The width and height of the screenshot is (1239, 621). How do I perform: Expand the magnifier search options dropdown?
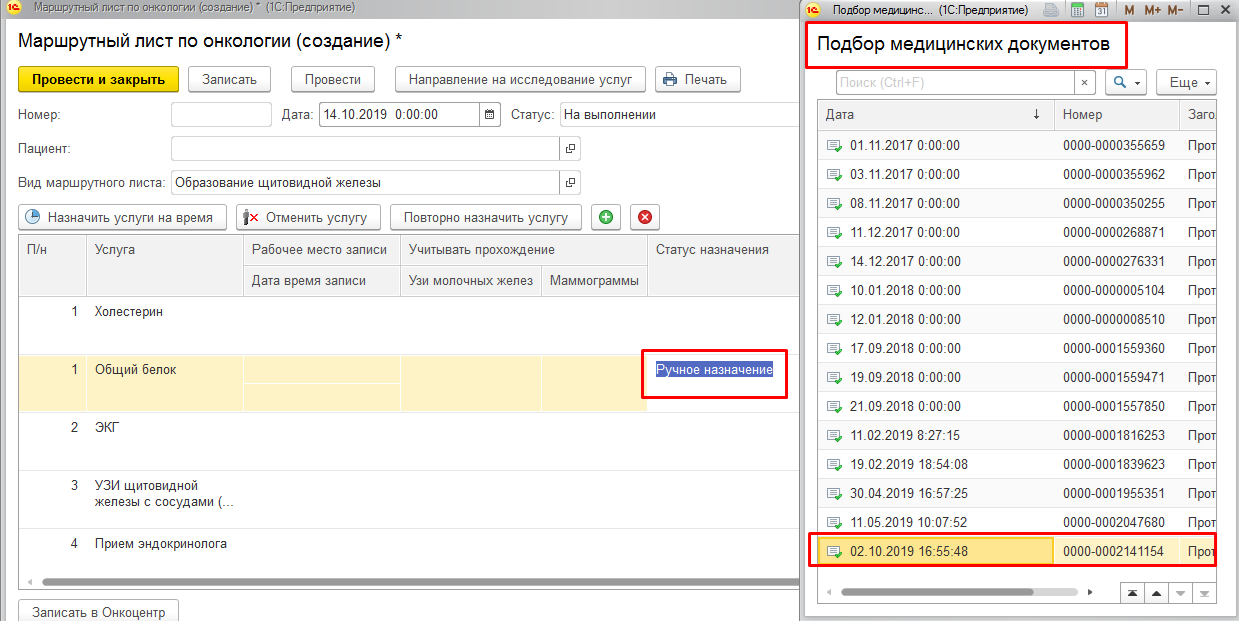click(x=1126, y=82)
